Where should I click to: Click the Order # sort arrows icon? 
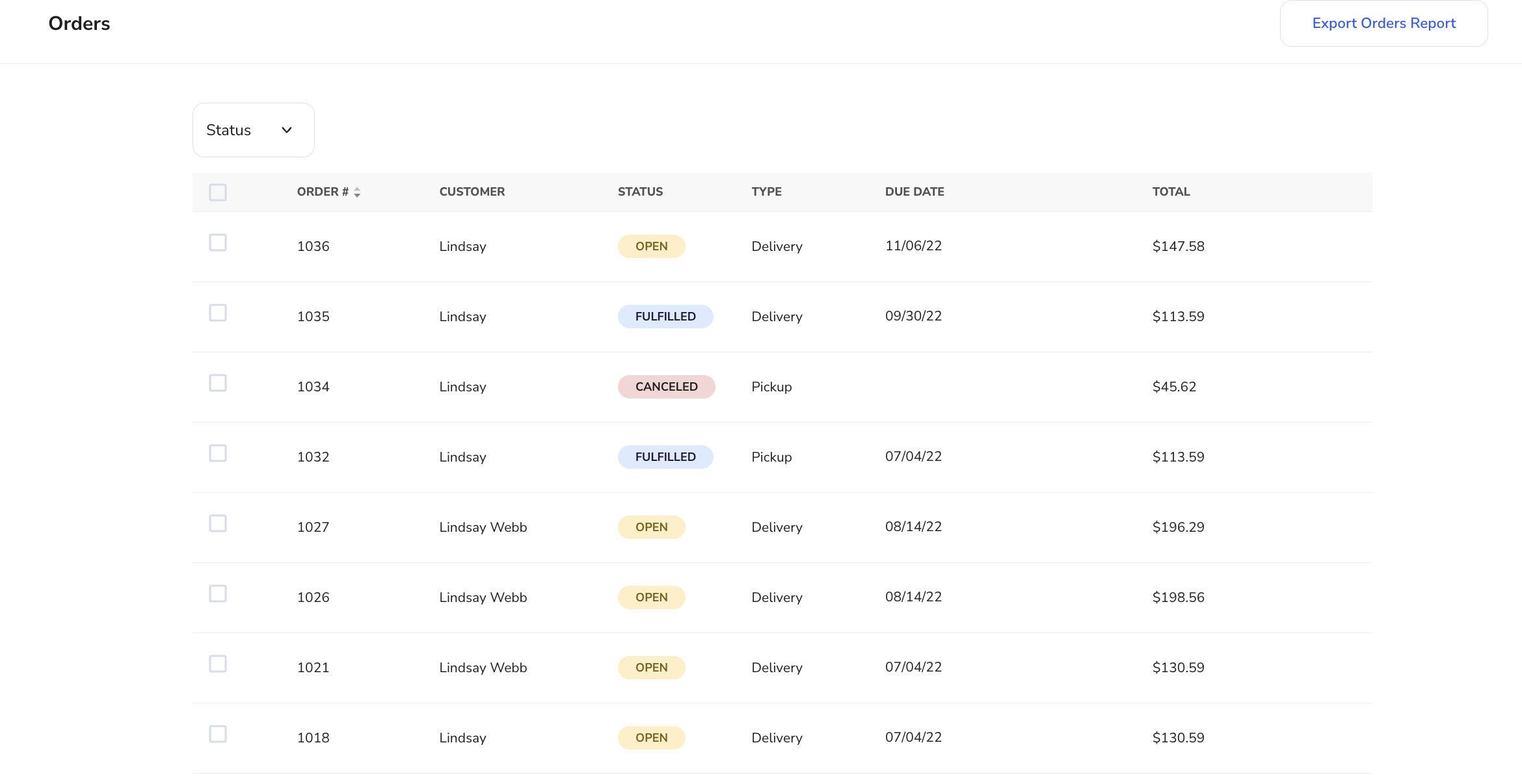click(x=357, y=192)
